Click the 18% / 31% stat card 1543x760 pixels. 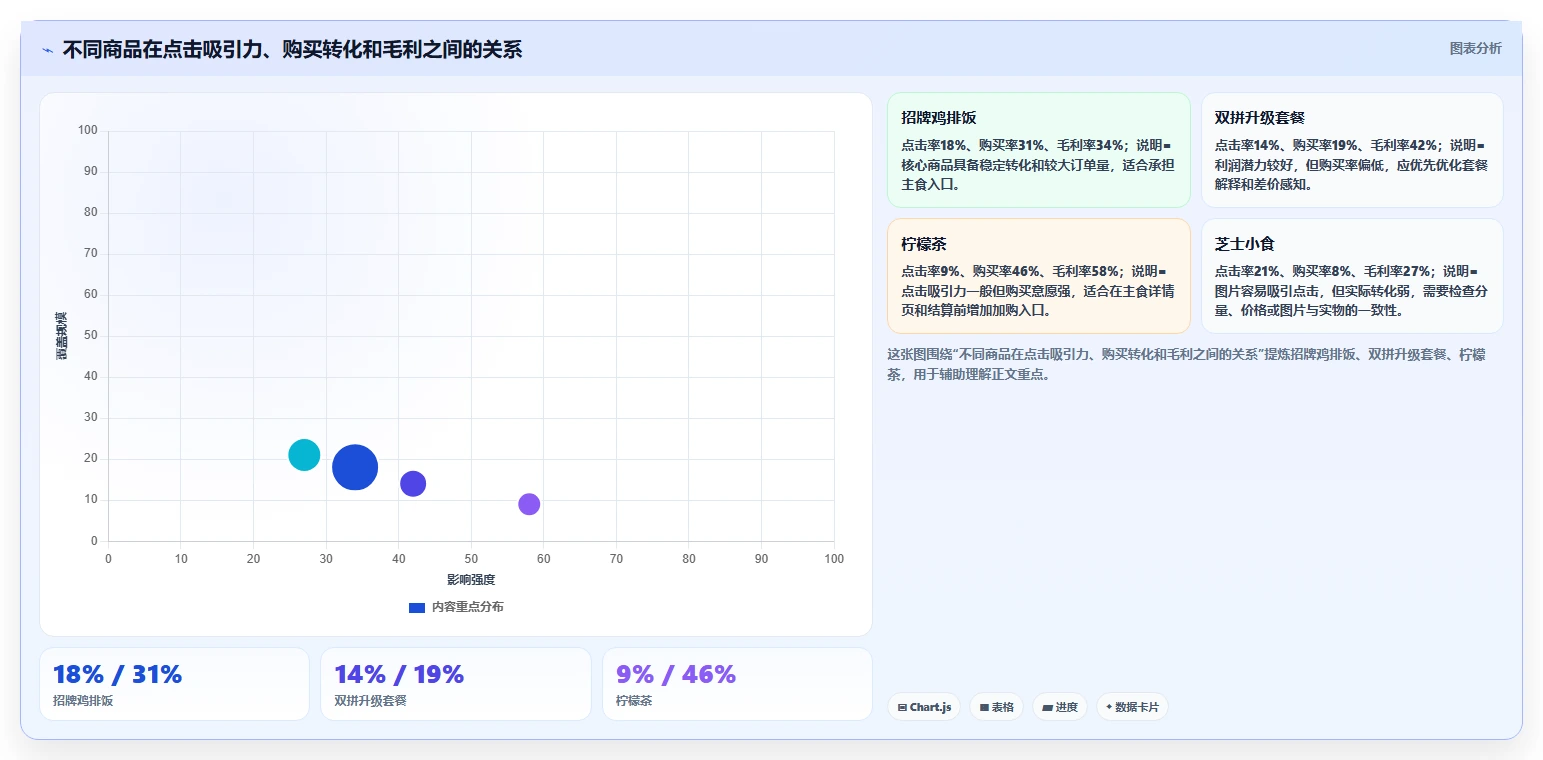pos(174,684)
